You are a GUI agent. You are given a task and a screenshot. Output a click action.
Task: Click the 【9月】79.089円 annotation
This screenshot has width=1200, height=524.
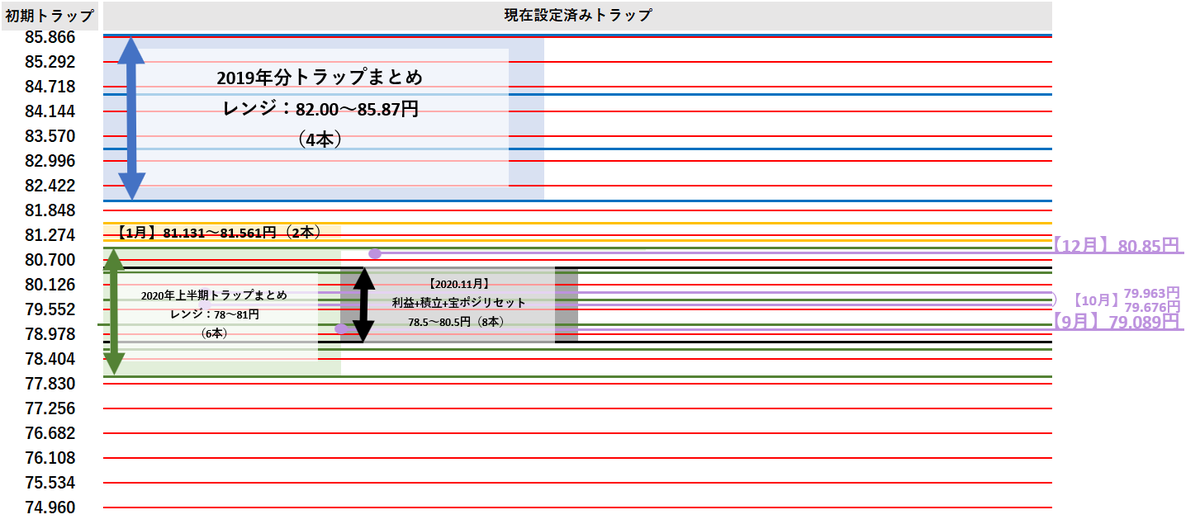(x=1116, y=322)
